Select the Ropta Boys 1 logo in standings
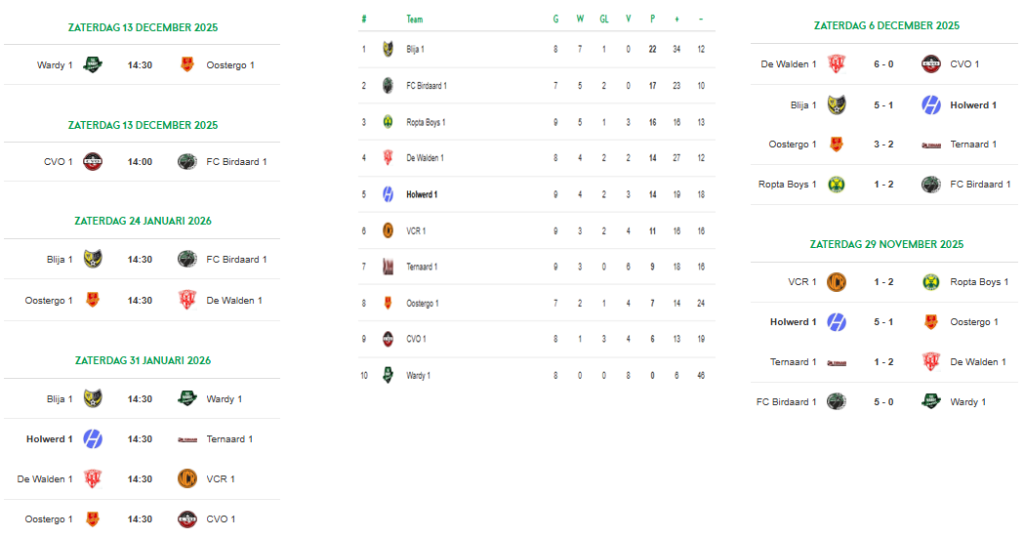Screen dimensions: 1024x538 tap(388, 122)
